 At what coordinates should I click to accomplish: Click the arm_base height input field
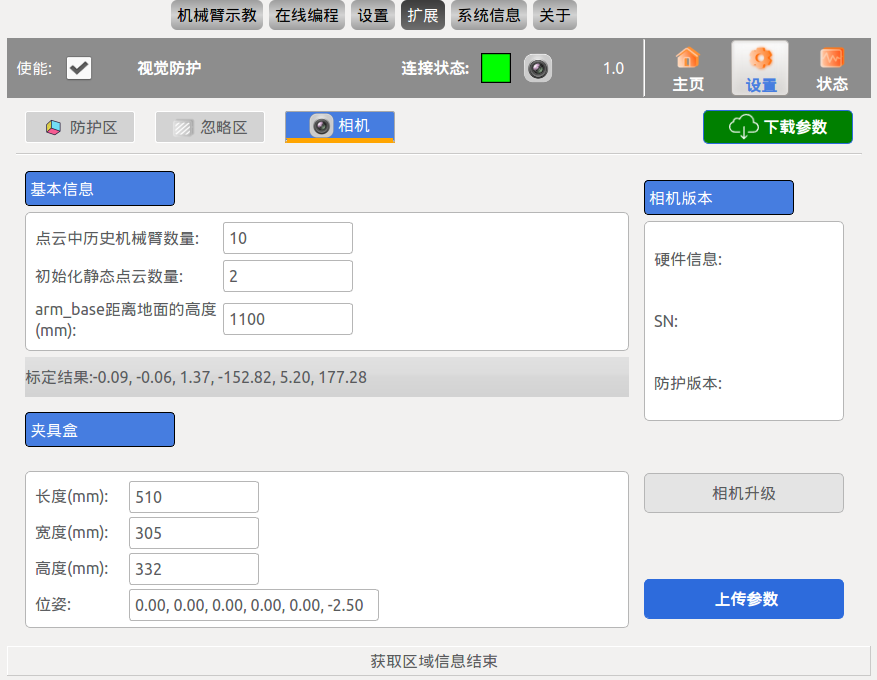point(288,319)
